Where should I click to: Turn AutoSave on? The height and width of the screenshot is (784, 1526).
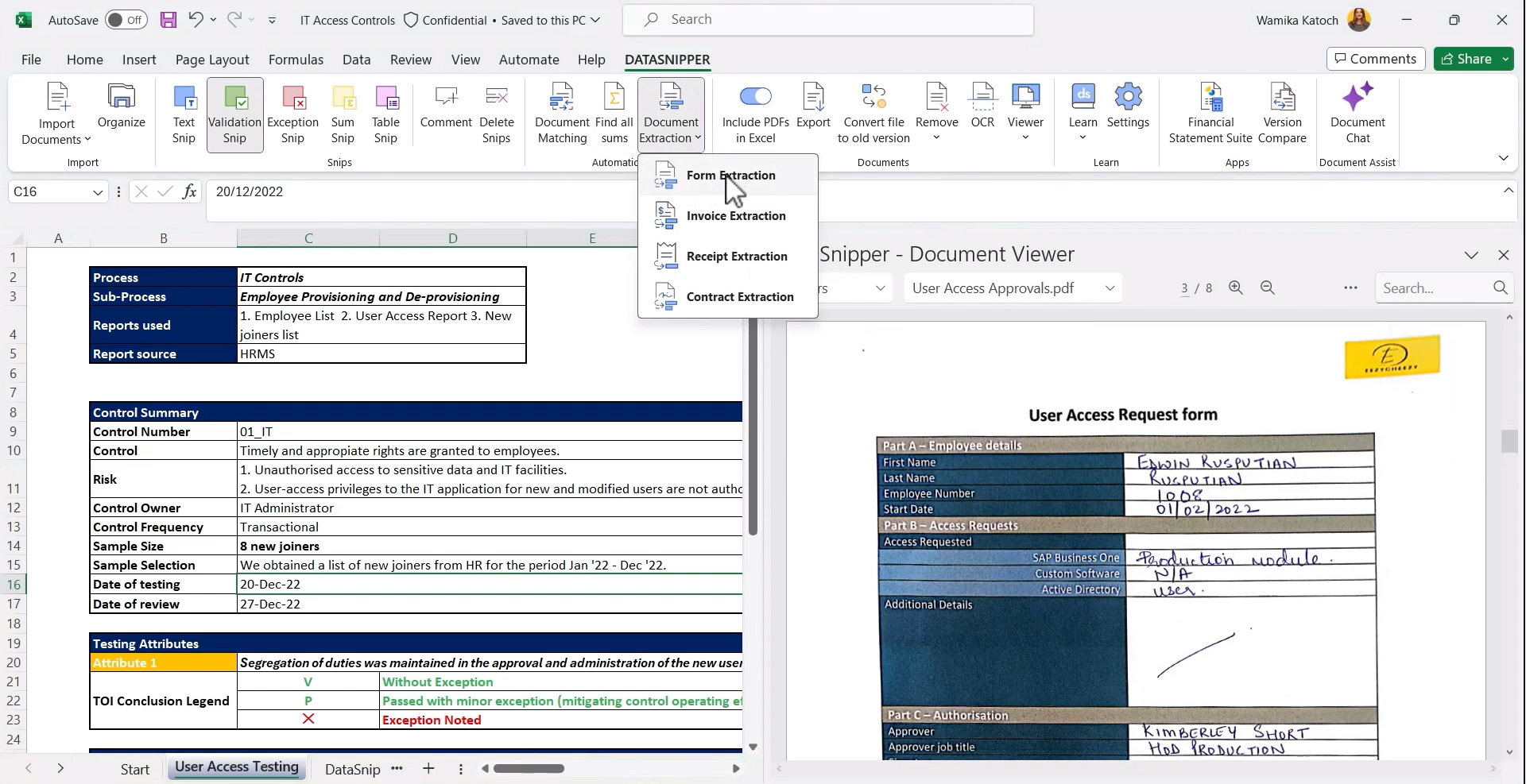(126, 19)
